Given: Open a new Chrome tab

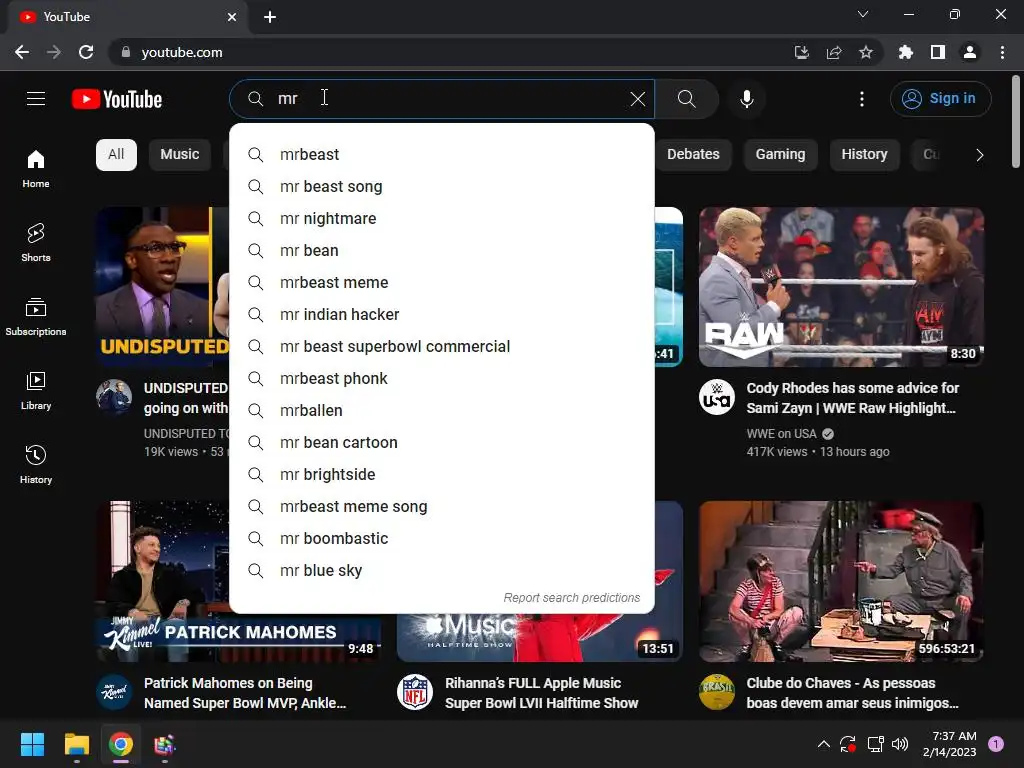Looking at the screenshot, I should pyautogui.click(x=270, y=17).
